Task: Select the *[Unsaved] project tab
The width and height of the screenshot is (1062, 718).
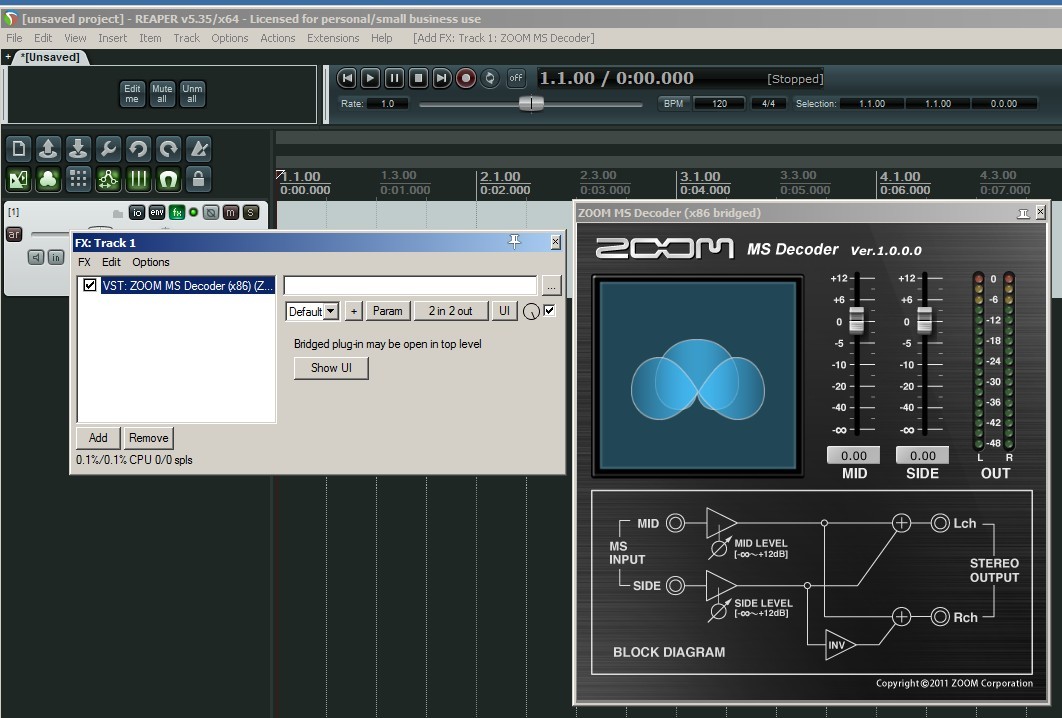Action: click(50, 57)
